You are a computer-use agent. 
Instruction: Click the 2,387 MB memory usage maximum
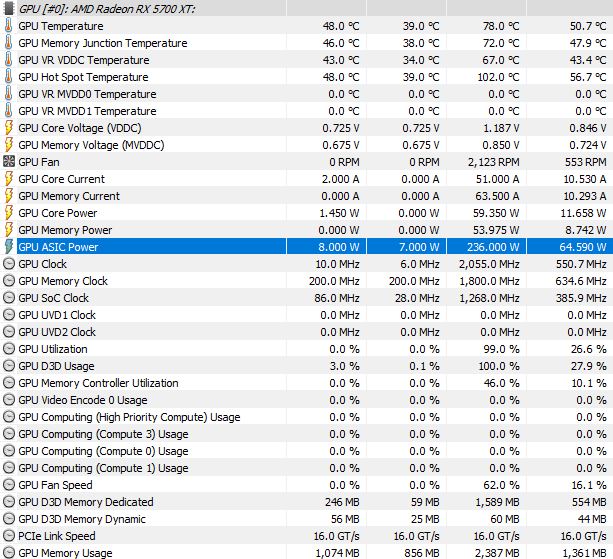(497, 553)
